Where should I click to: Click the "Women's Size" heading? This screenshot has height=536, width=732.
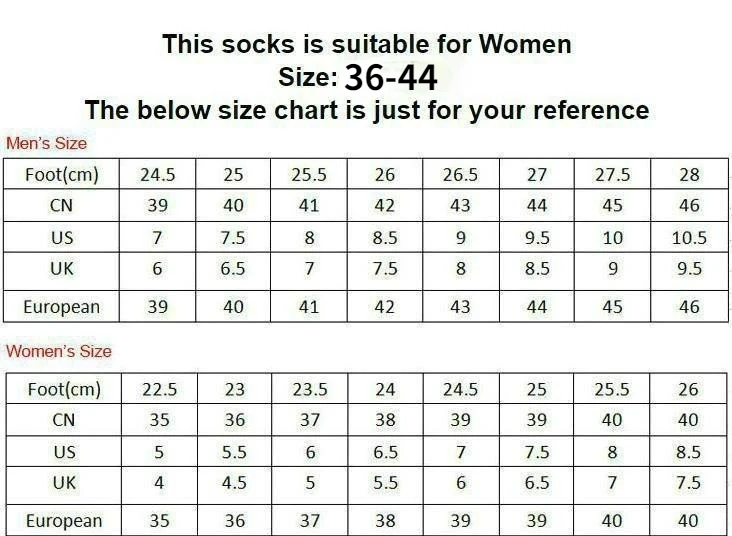point(59,351)
